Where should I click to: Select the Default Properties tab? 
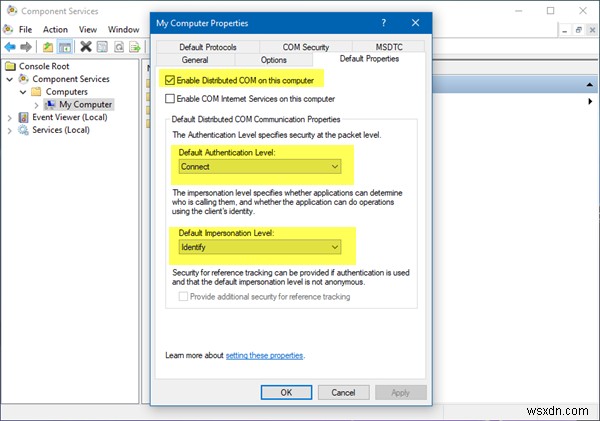(x=369, y=59)
